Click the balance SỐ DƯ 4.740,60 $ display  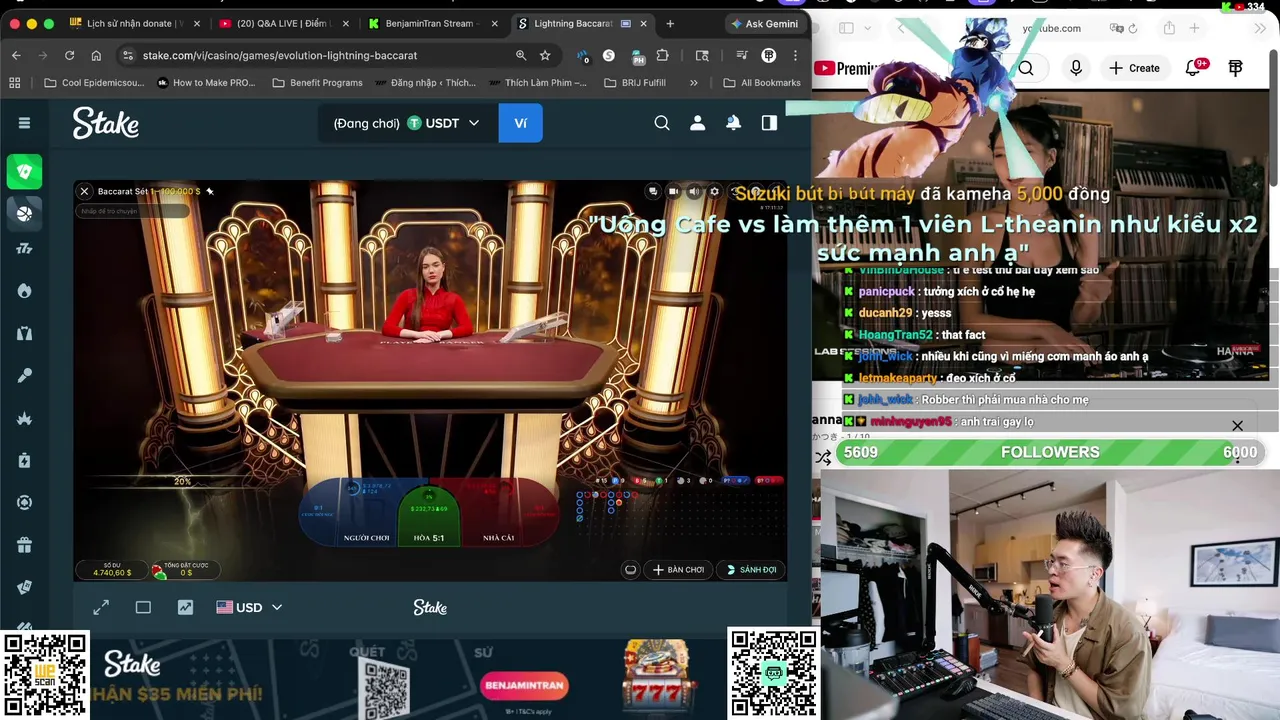[112, 570]
